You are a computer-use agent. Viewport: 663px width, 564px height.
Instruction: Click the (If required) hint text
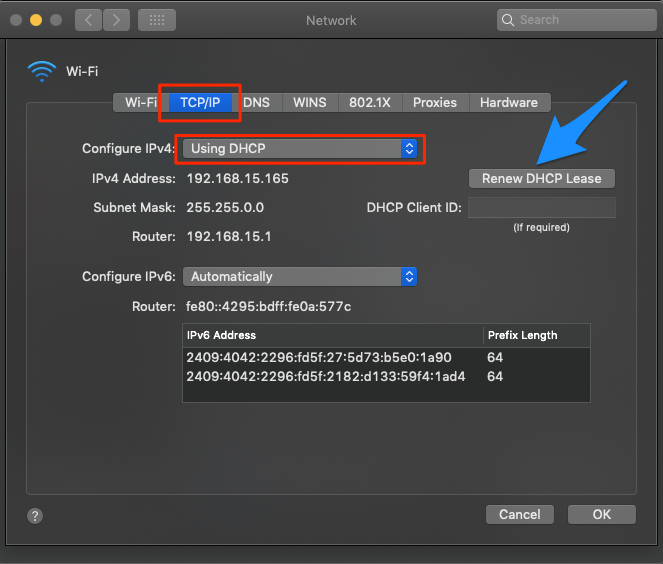point(542,227)
